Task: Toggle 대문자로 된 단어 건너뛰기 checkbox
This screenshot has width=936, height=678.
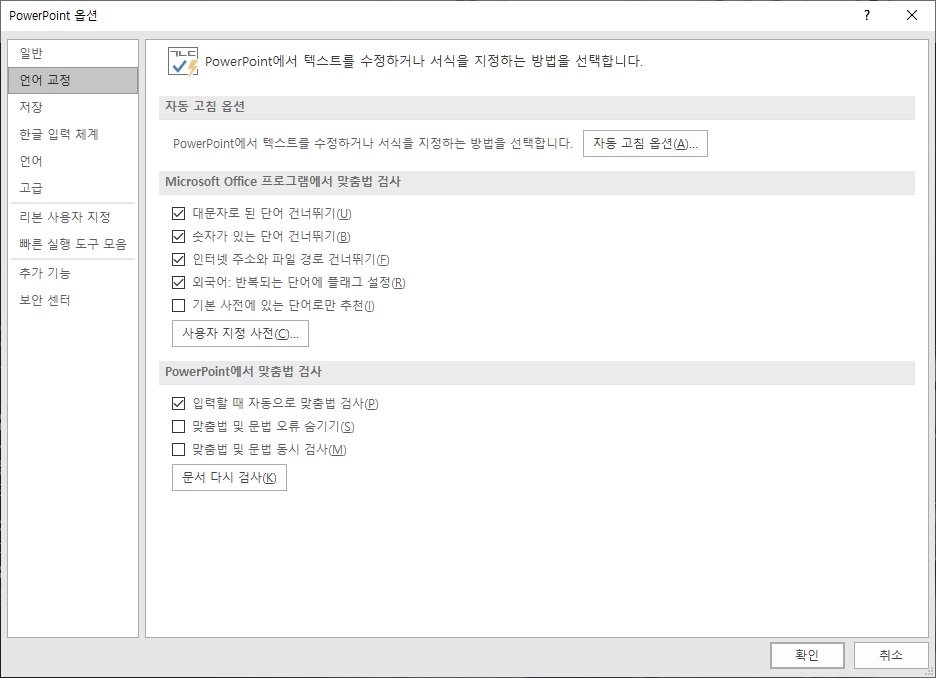Action: (178, 214)
